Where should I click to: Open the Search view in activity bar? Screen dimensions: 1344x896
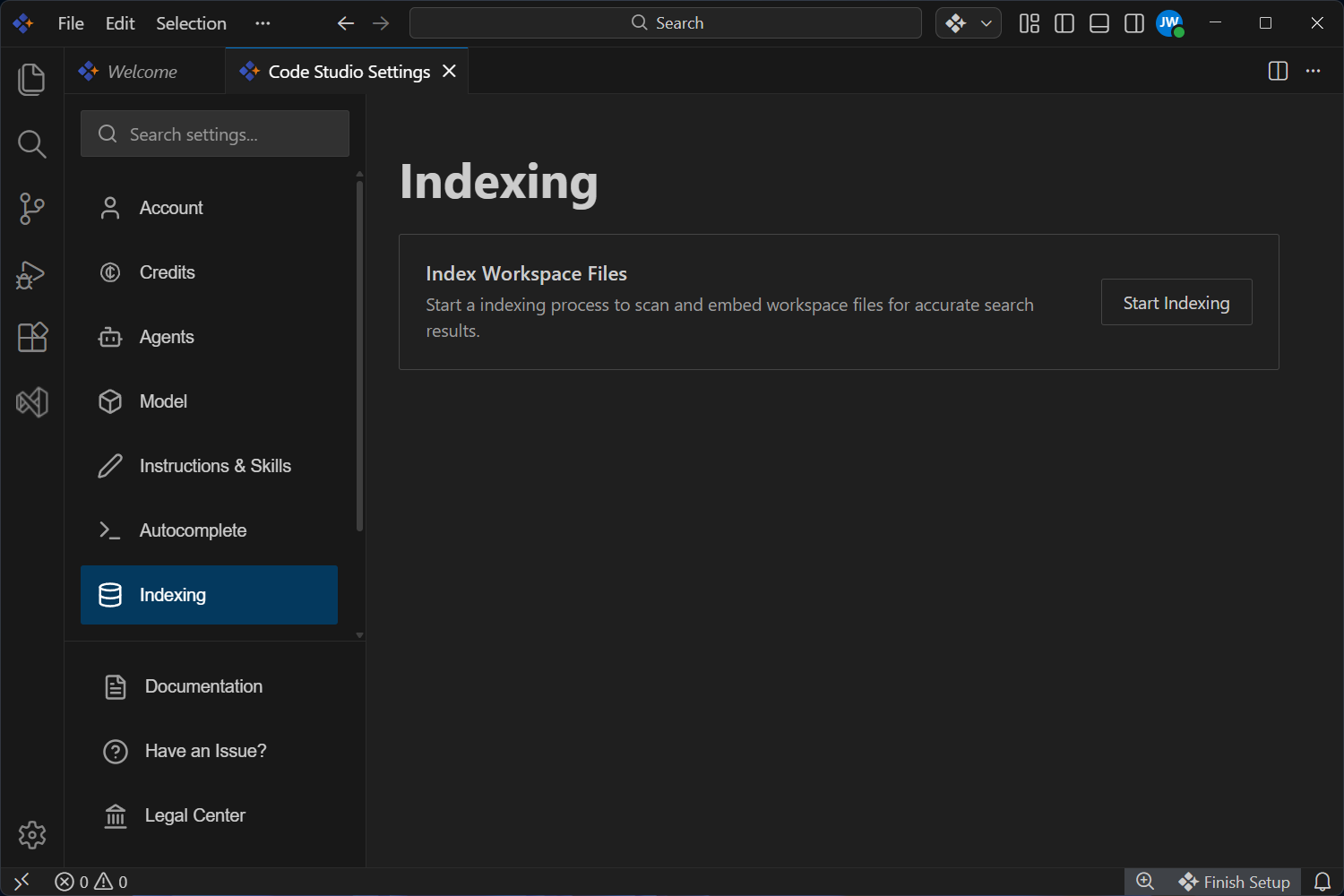pos(32,143)
